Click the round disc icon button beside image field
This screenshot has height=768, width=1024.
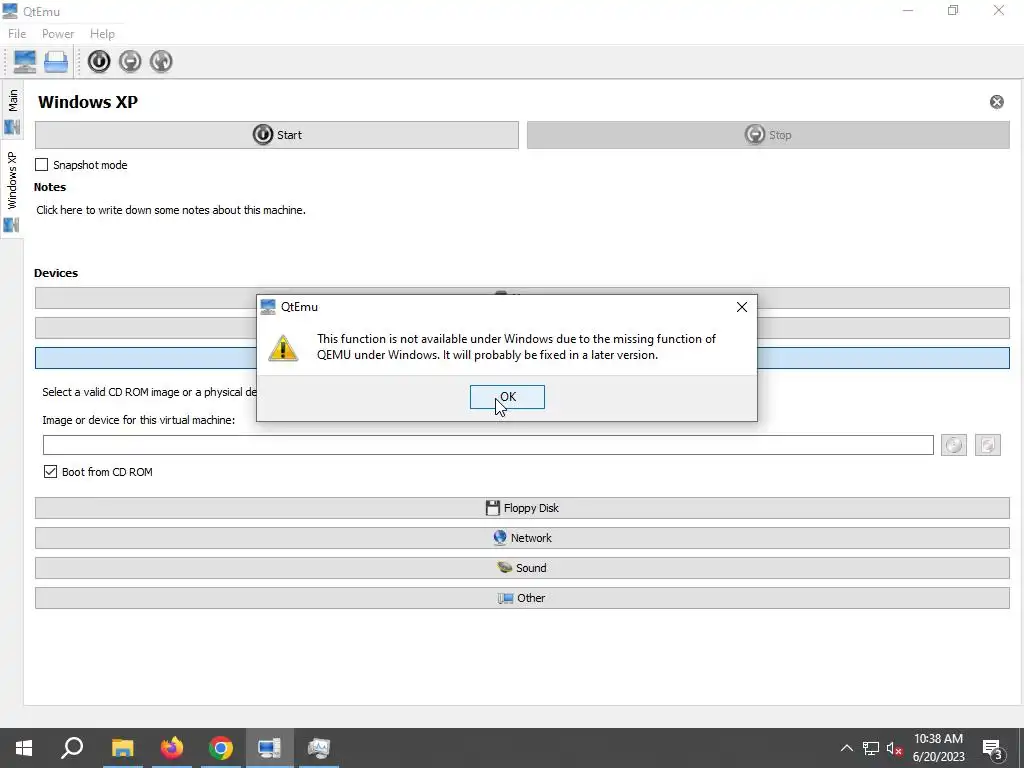(x=953, y=445)
